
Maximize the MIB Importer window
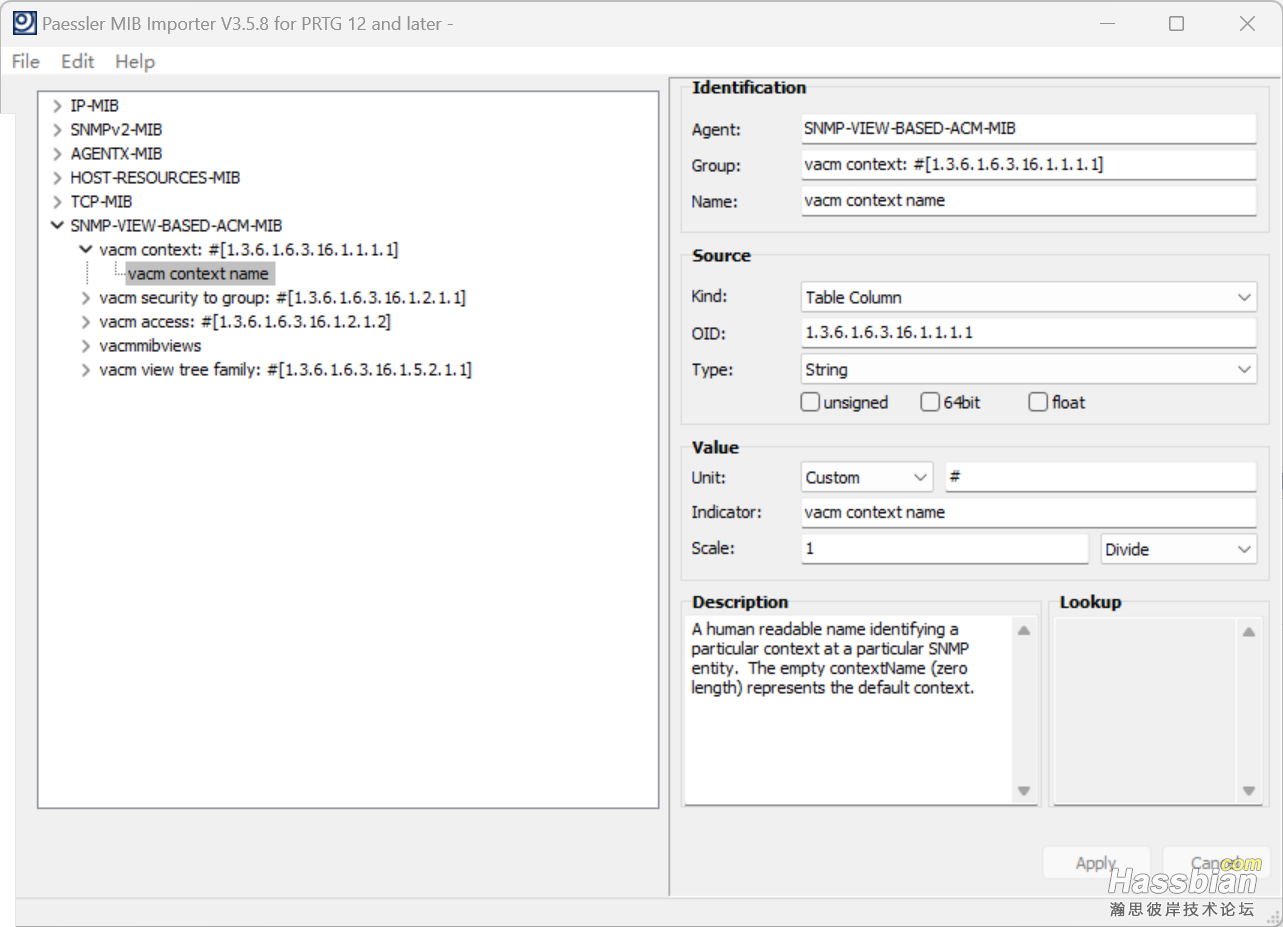tap(1176, 23)
